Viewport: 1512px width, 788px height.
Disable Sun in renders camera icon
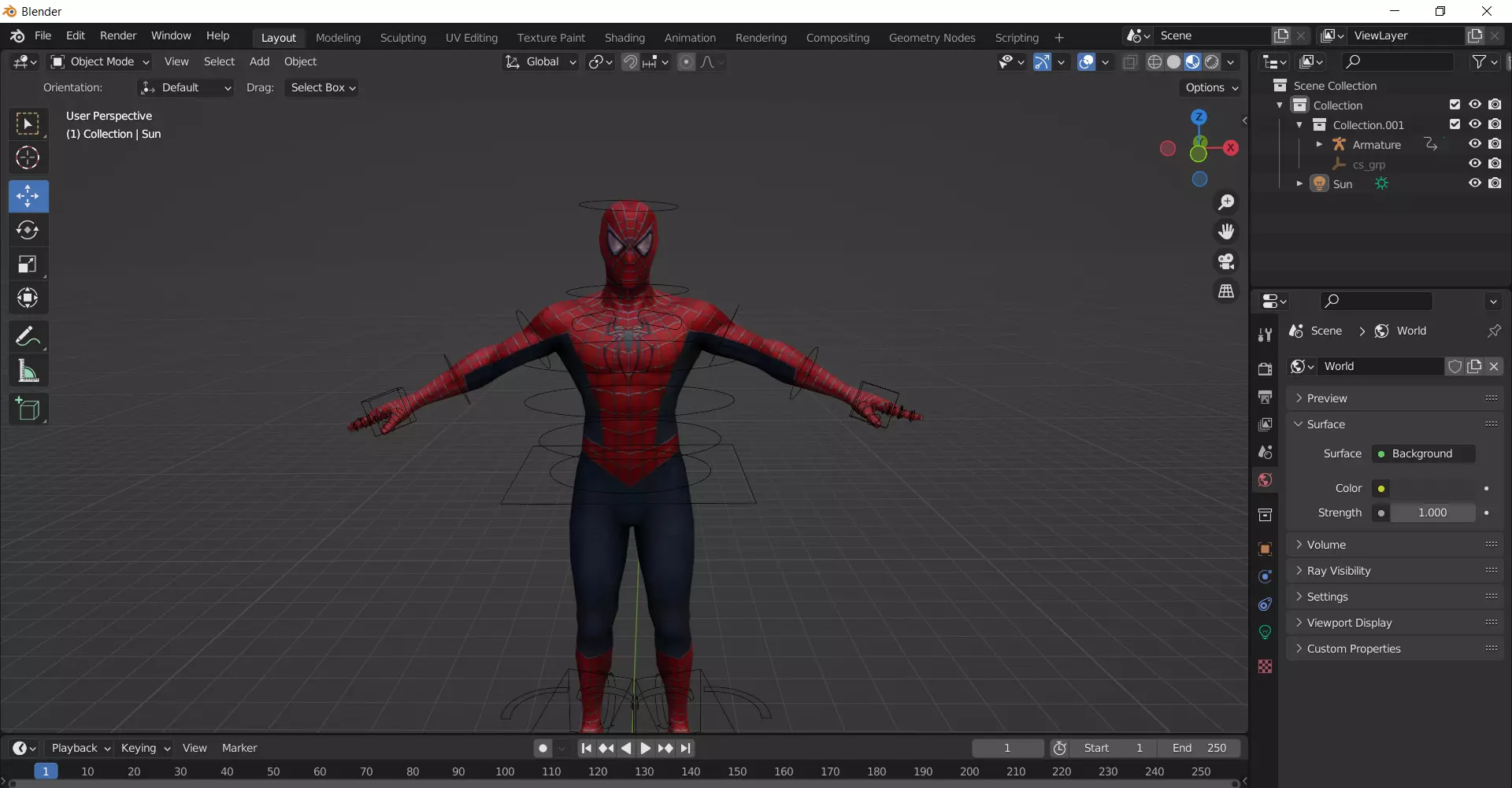click(x=1495, y=183)
